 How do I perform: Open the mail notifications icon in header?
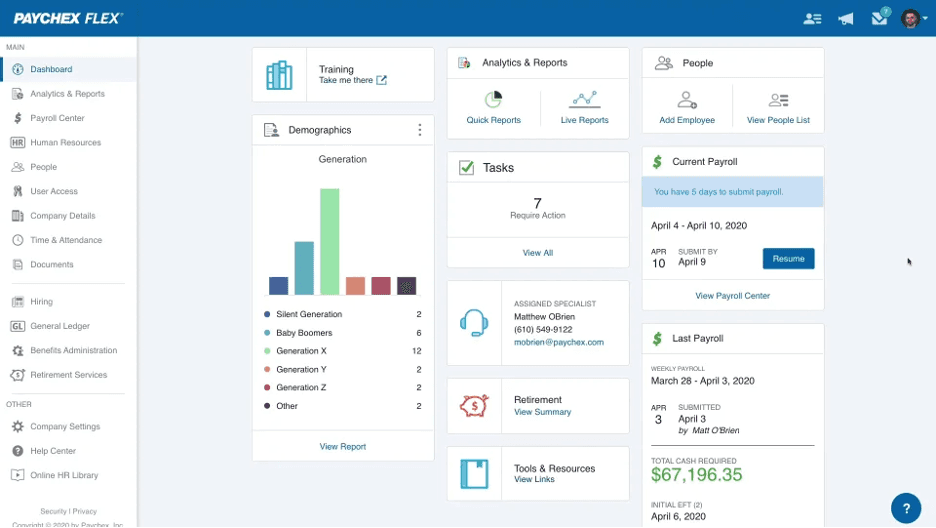point(879,19)
